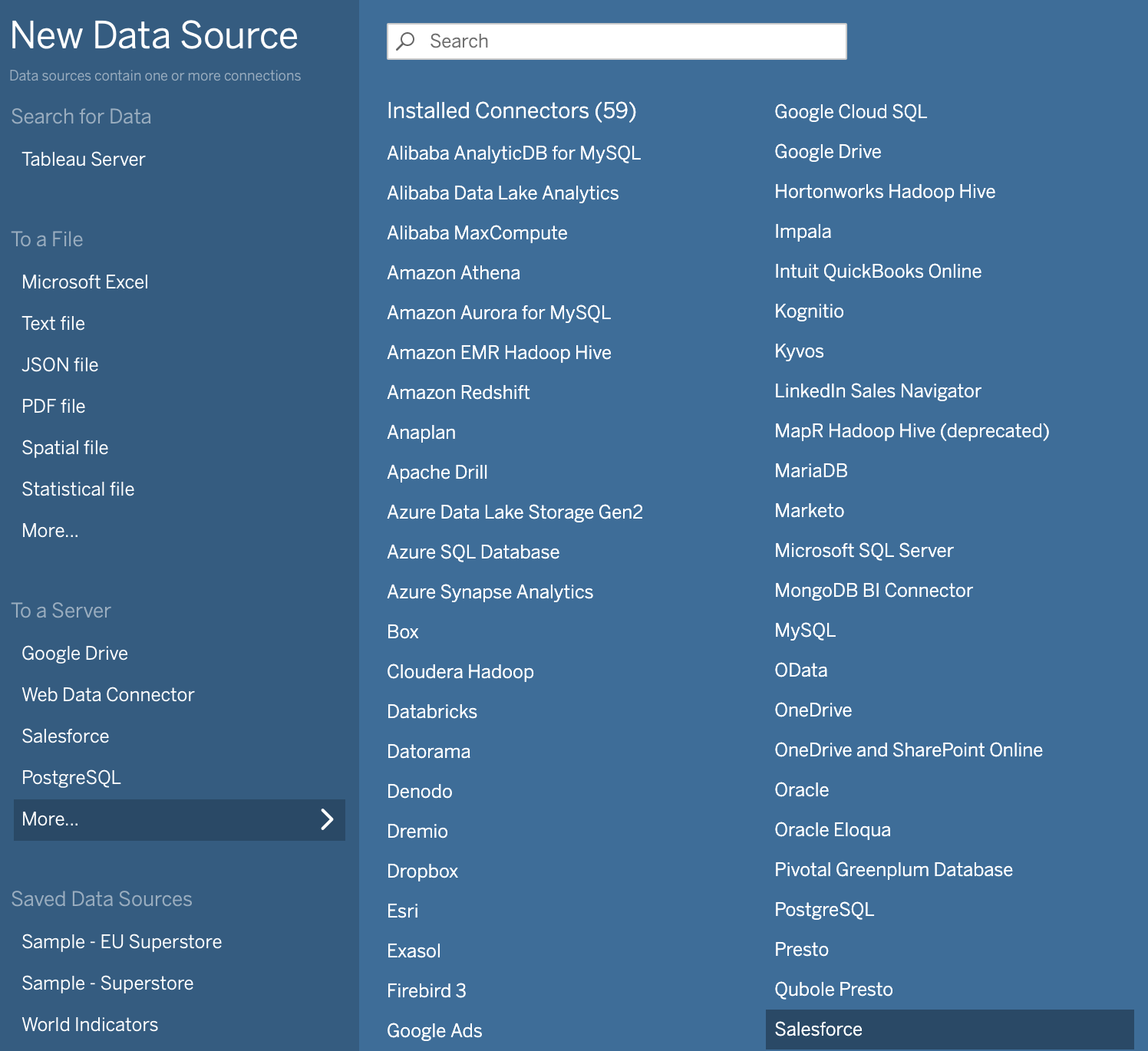Viewport: 1148px width, 1051px height.
Task: Connect to Cloudera Hadoop
Action: [460, 672]
